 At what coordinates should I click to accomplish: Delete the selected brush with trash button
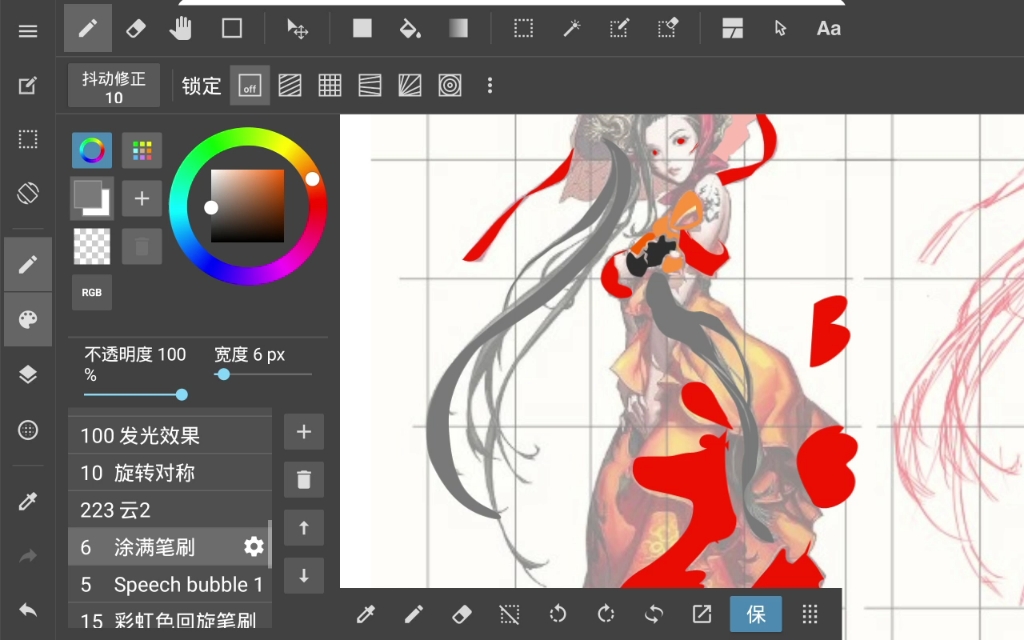pyautogui.click(x=304, y=479)
